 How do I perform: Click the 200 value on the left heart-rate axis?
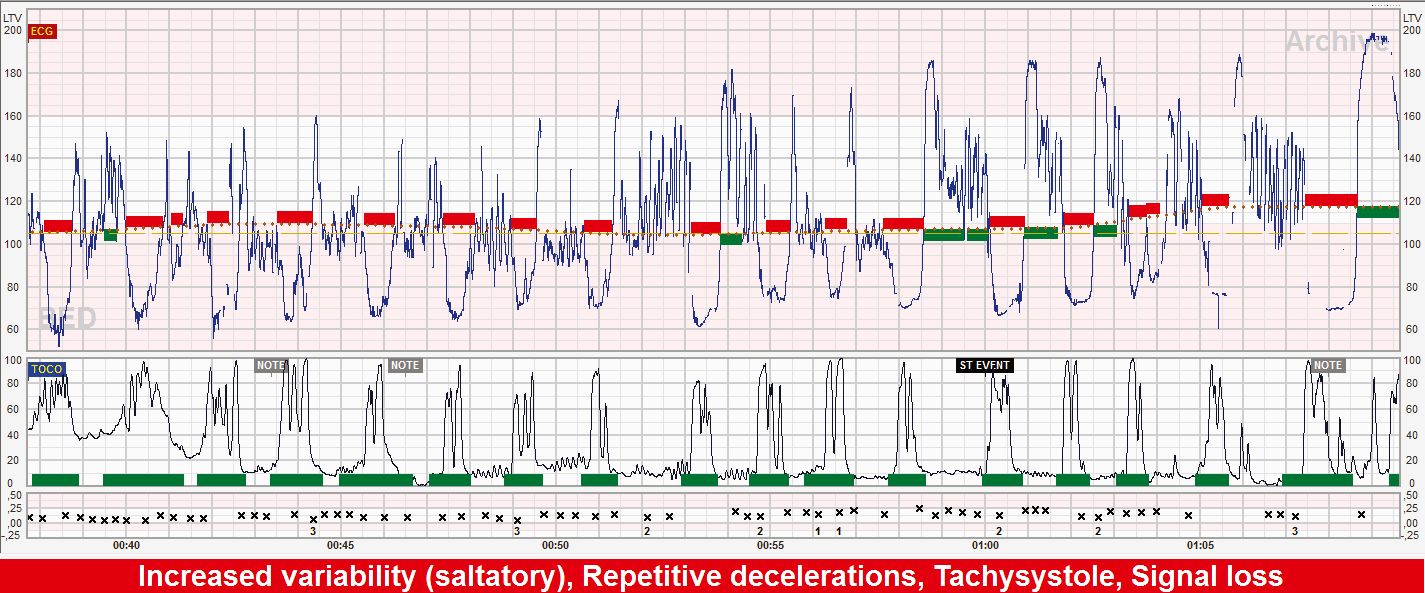coord(12,30)
